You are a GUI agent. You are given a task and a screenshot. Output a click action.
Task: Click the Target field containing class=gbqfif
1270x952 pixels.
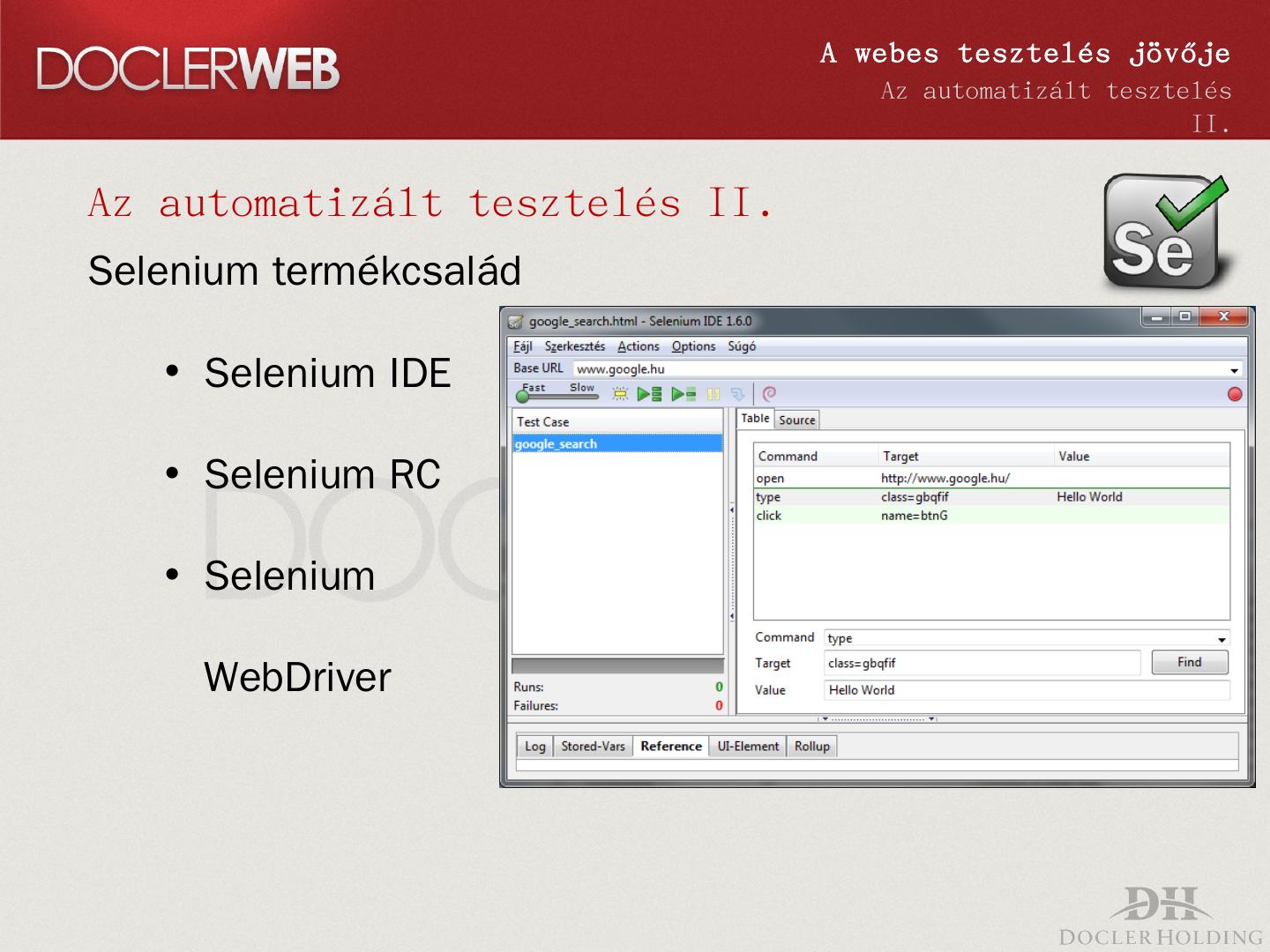tap(982, 664)
